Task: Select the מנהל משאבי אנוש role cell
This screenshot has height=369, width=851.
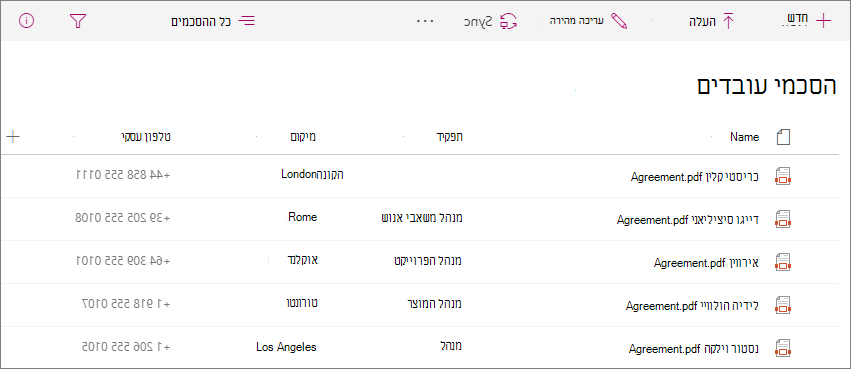Action: 422,218
